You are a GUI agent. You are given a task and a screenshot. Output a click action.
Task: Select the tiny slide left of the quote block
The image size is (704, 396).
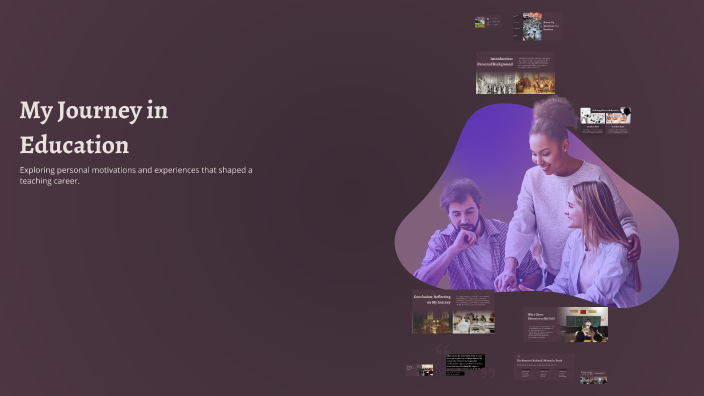pyautogui.click(x=419, y=370)
